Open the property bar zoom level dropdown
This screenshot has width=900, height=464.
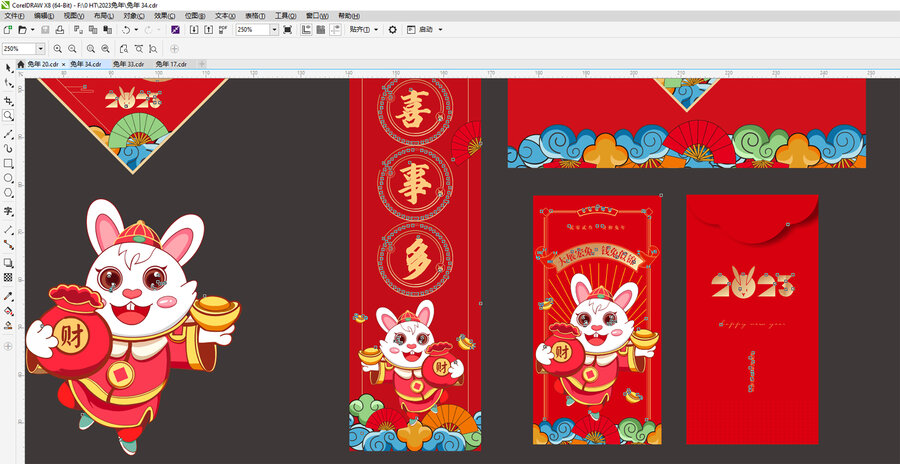(40, 49)
